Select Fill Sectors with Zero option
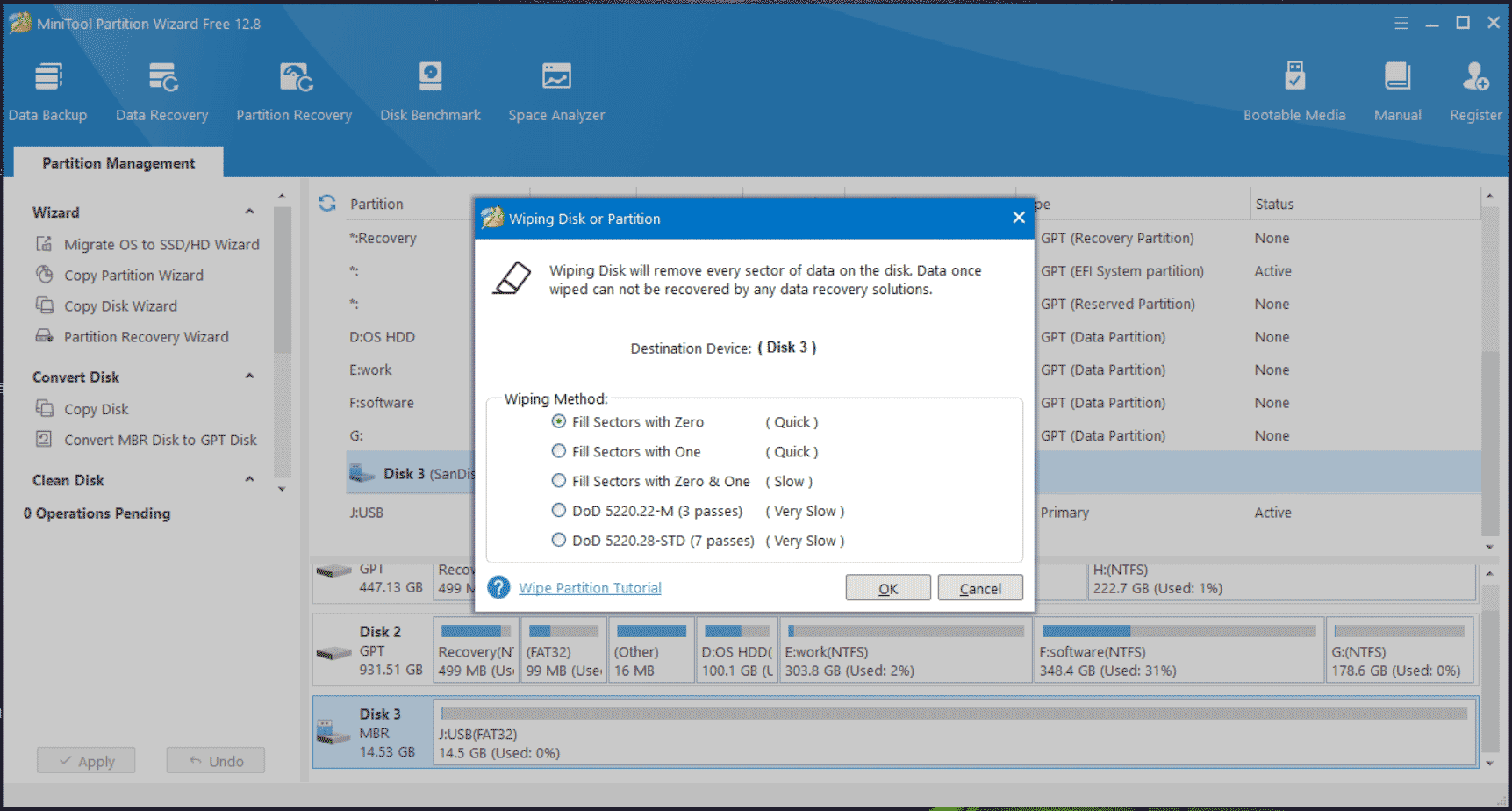Viewport: 1512px width, 811px height. point(558,421)
